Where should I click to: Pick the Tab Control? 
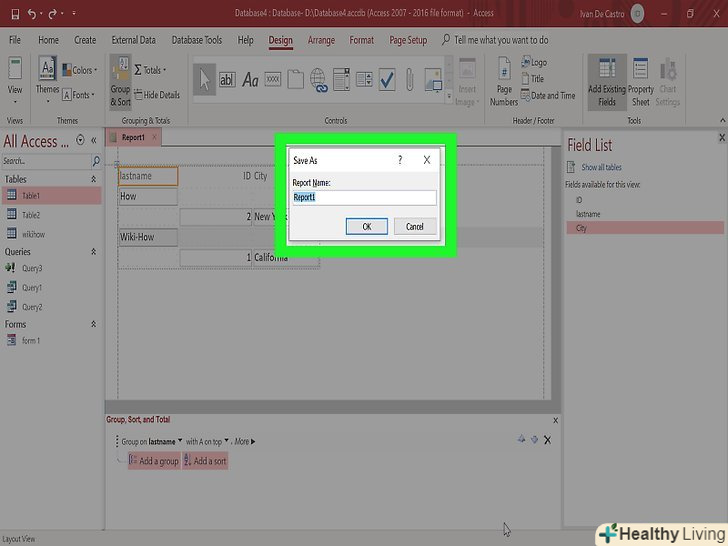[x=295, y=80]
